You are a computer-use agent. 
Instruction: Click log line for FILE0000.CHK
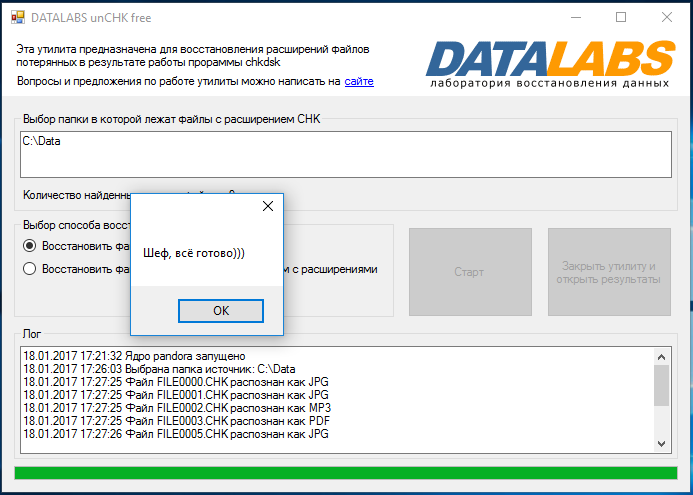coord(175,382)
